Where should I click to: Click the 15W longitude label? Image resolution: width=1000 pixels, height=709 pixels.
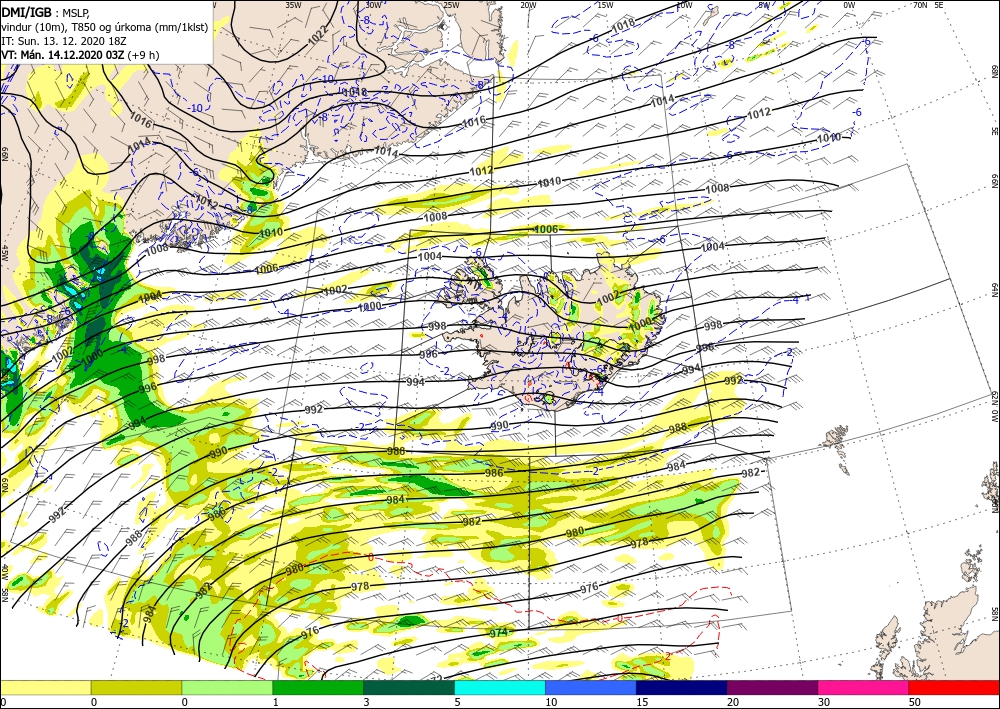coord(605,5)
